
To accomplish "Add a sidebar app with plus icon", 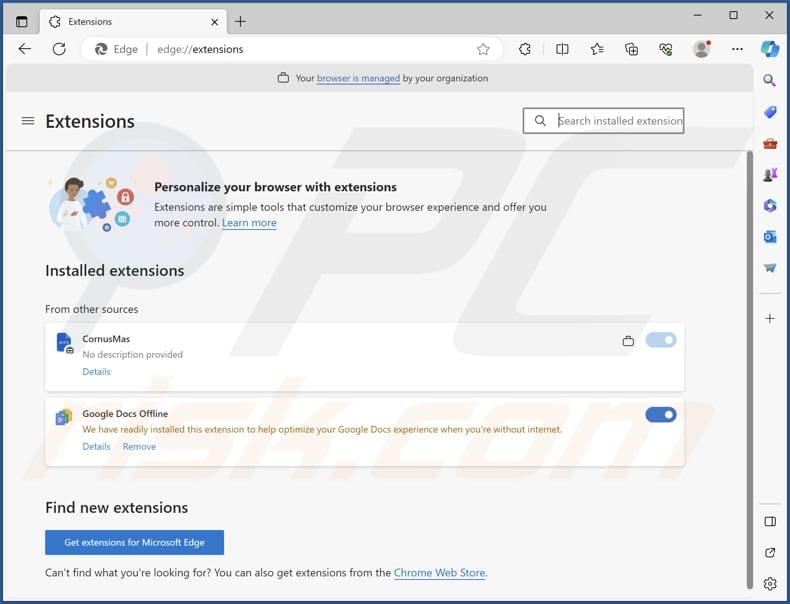I will click(770, 318).
